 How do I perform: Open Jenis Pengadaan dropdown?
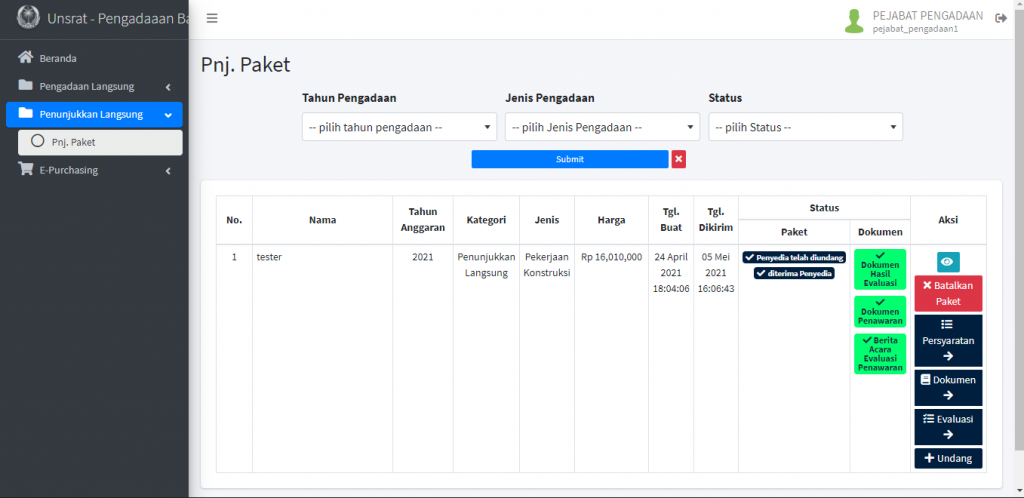point(602,127)
